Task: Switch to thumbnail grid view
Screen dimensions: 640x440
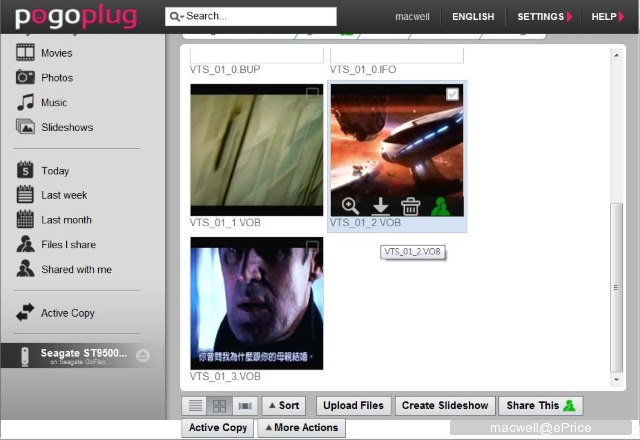Action: pos(220,406)
